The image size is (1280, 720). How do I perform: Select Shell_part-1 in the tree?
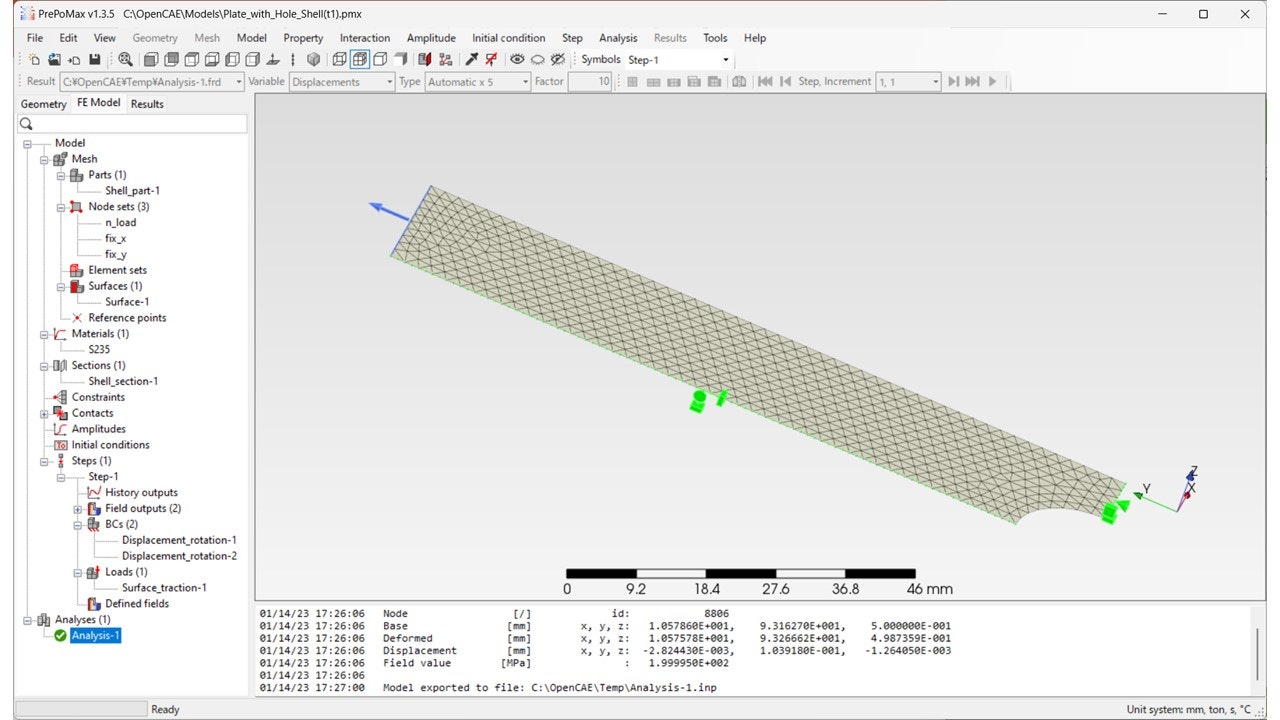tap(132, 191)
